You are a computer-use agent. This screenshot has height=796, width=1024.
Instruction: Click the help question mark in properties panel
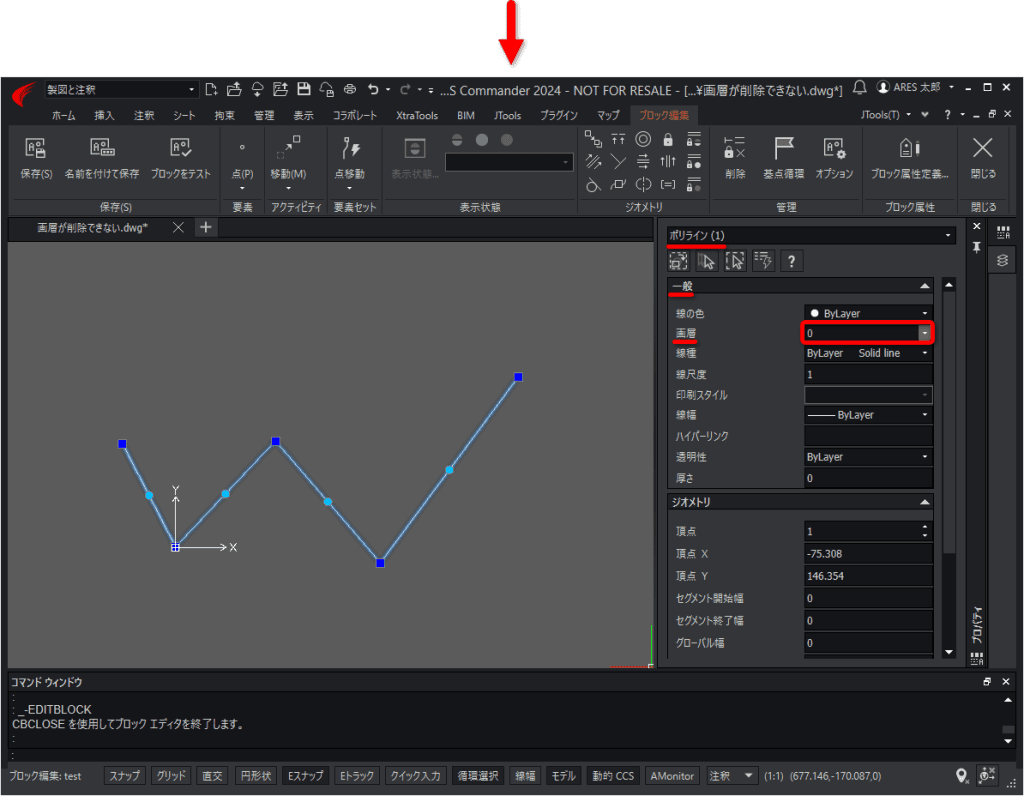791,261
